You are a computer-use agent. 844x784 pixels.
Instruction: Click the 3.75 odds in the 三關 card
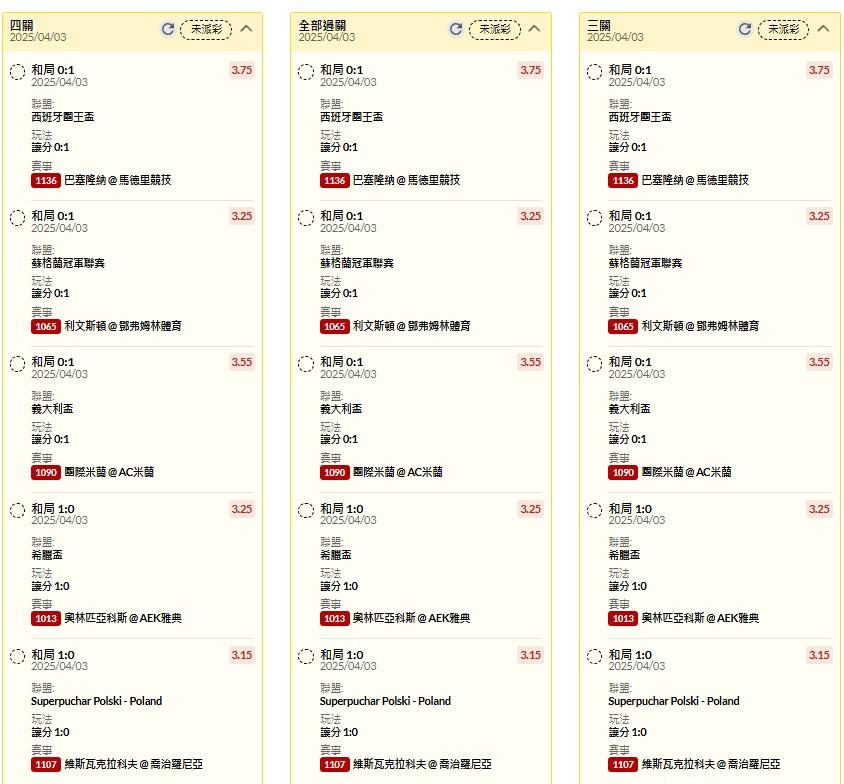click(819, 70)
